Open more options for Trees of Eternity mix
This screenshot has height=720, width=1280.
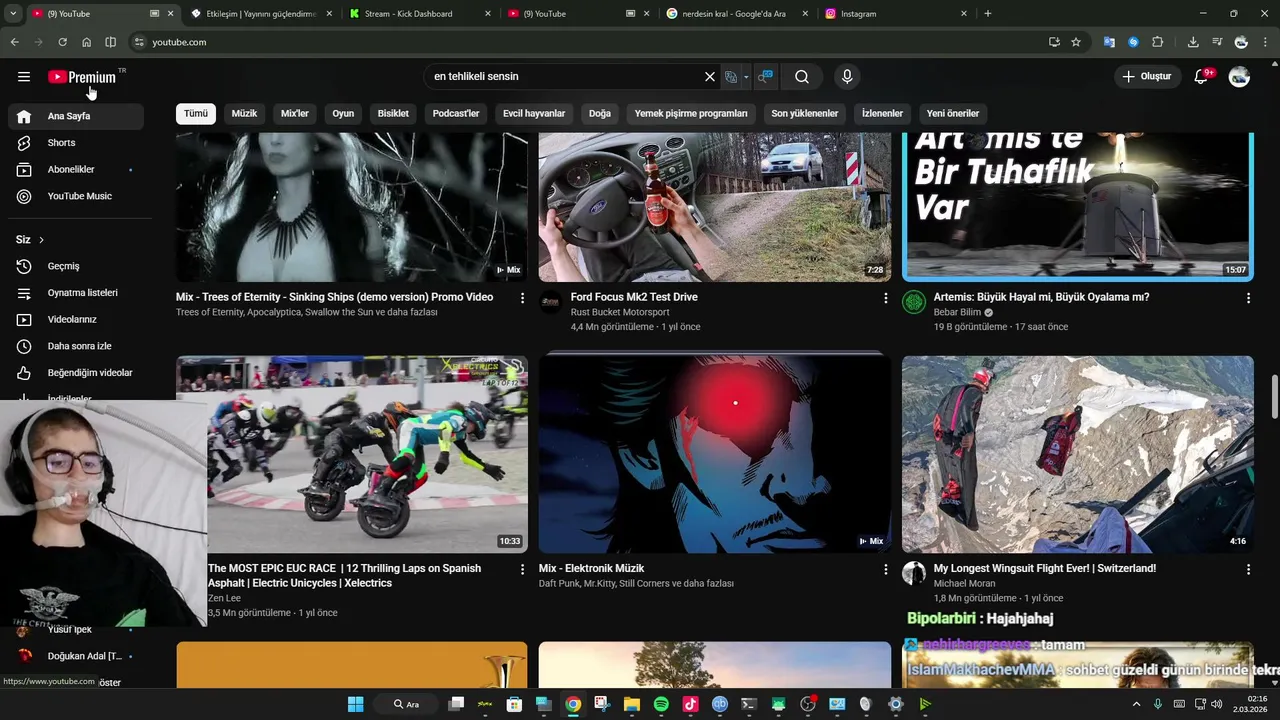[x=522, y=298]
